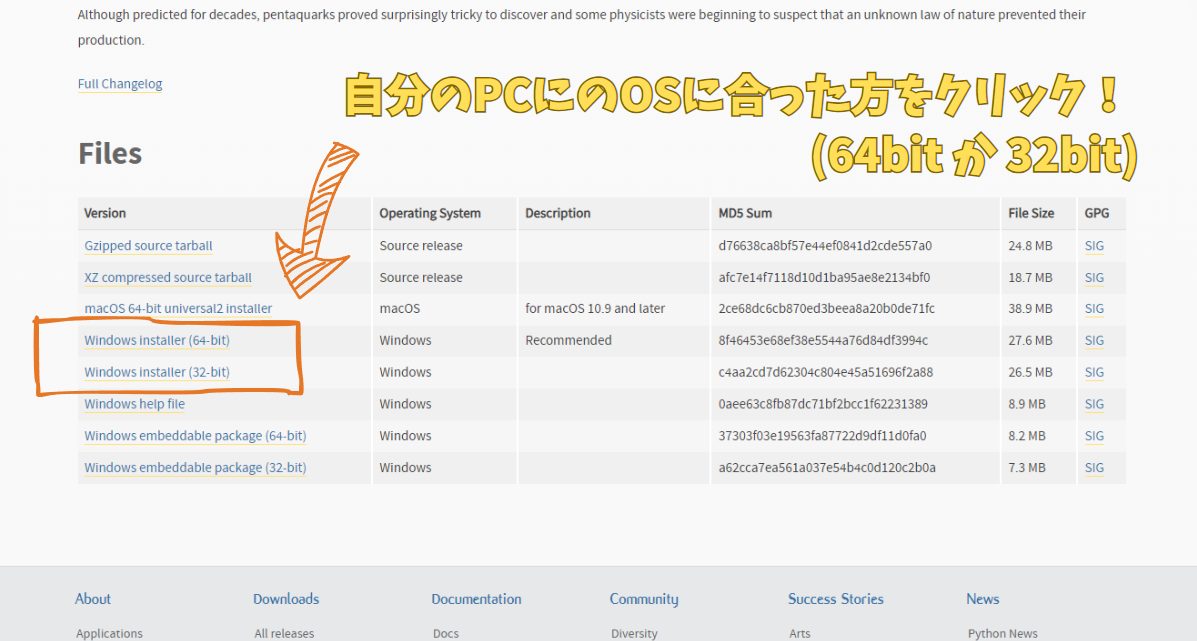
Task: Open the Full Changelog link
Action: coord(120,84)
